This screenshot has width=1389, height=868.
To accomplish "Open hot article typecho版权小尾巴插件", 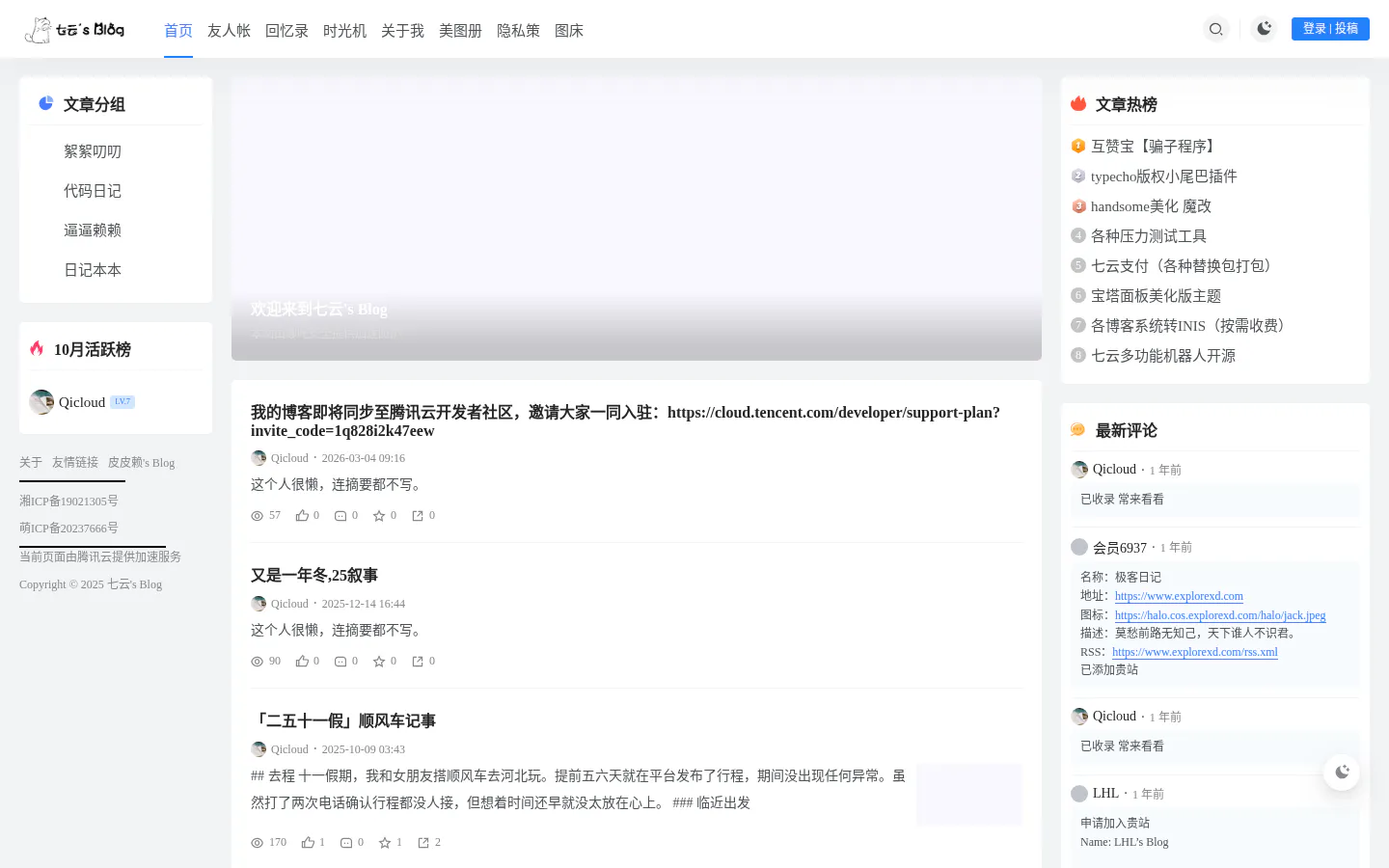I will (1164, 176).
